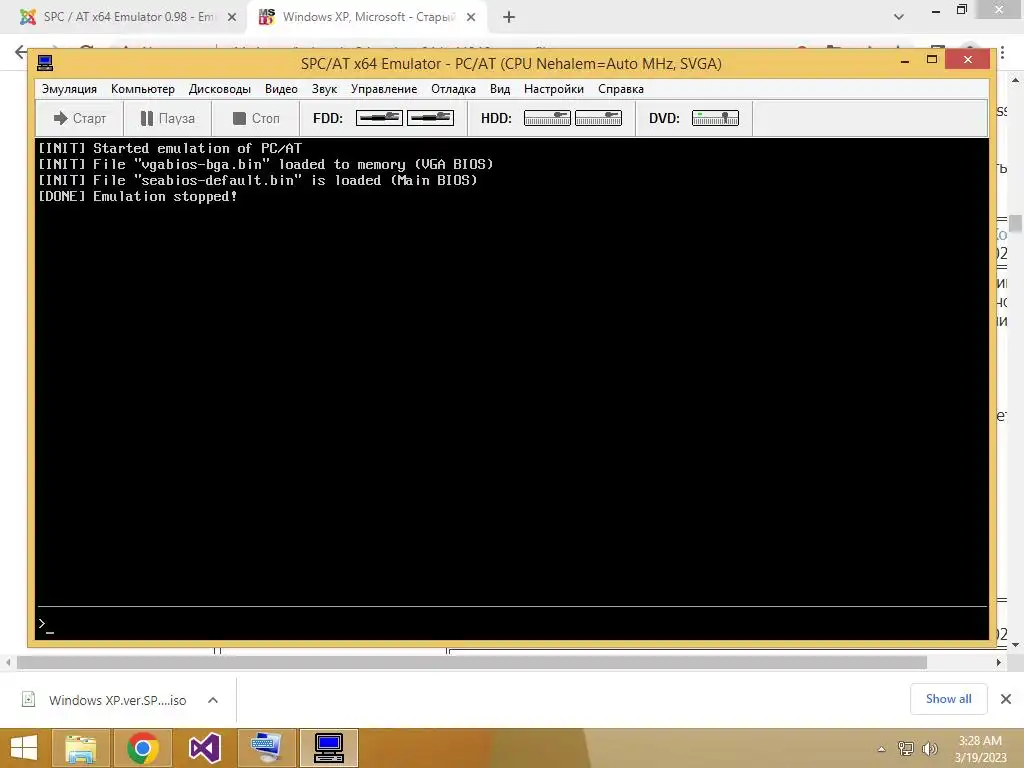The image size is (1024, 768).
Task: Click the "Emulation stopped!" console line
Action: tap(138, 197)
